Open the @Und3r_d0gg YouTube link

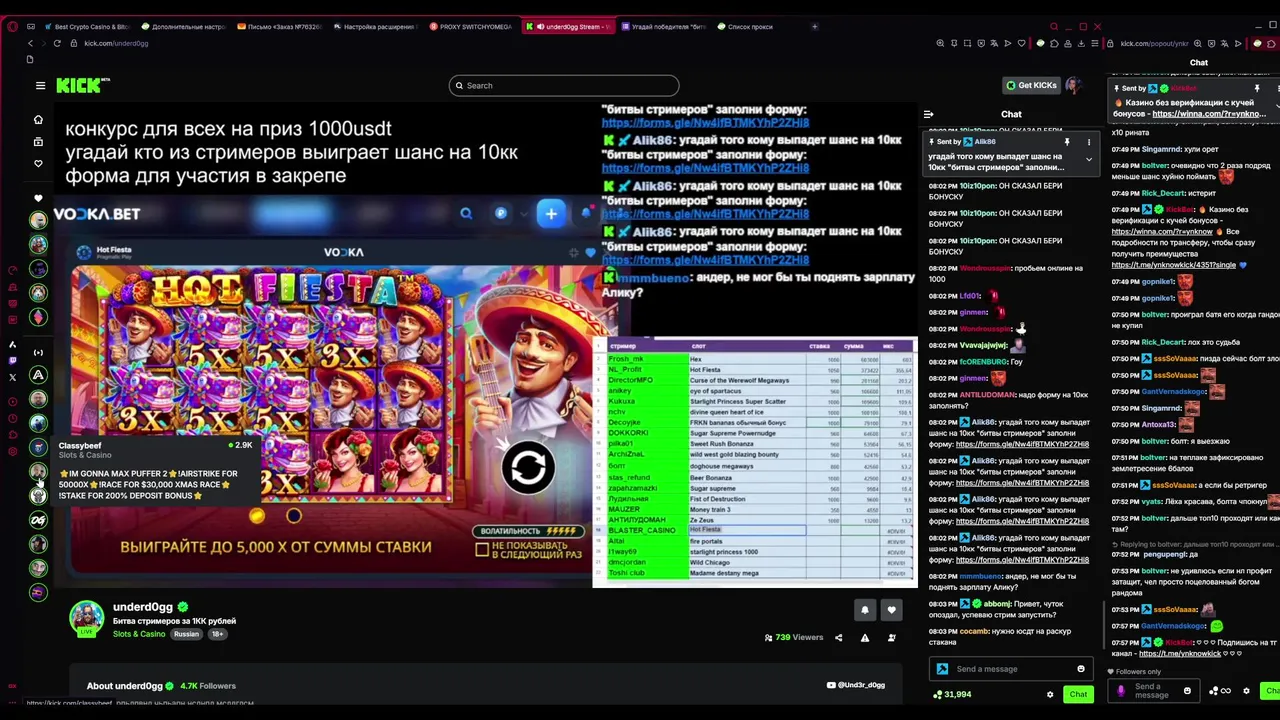pos(856,686)
